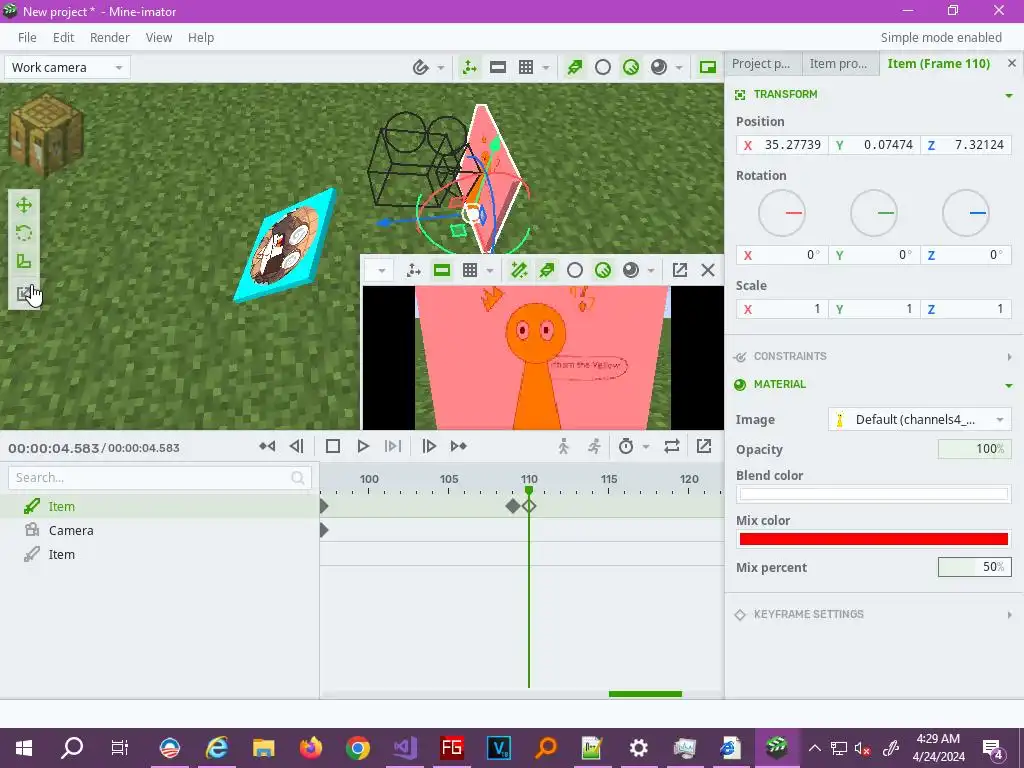Click the blue Z rotation dial

(965, 213)
